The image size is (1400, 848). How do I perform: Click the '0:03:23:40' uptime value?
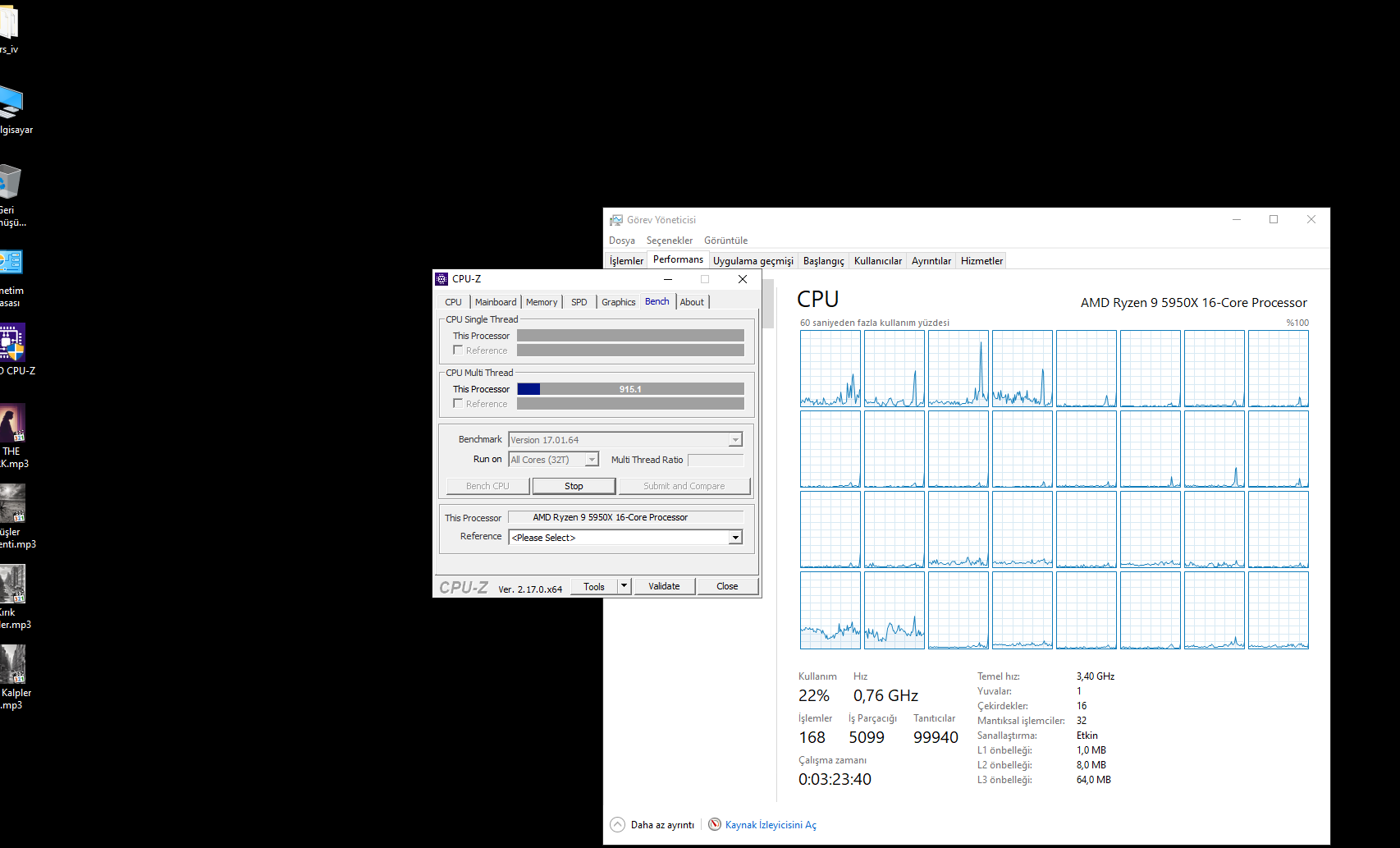[x=835, y=780]
